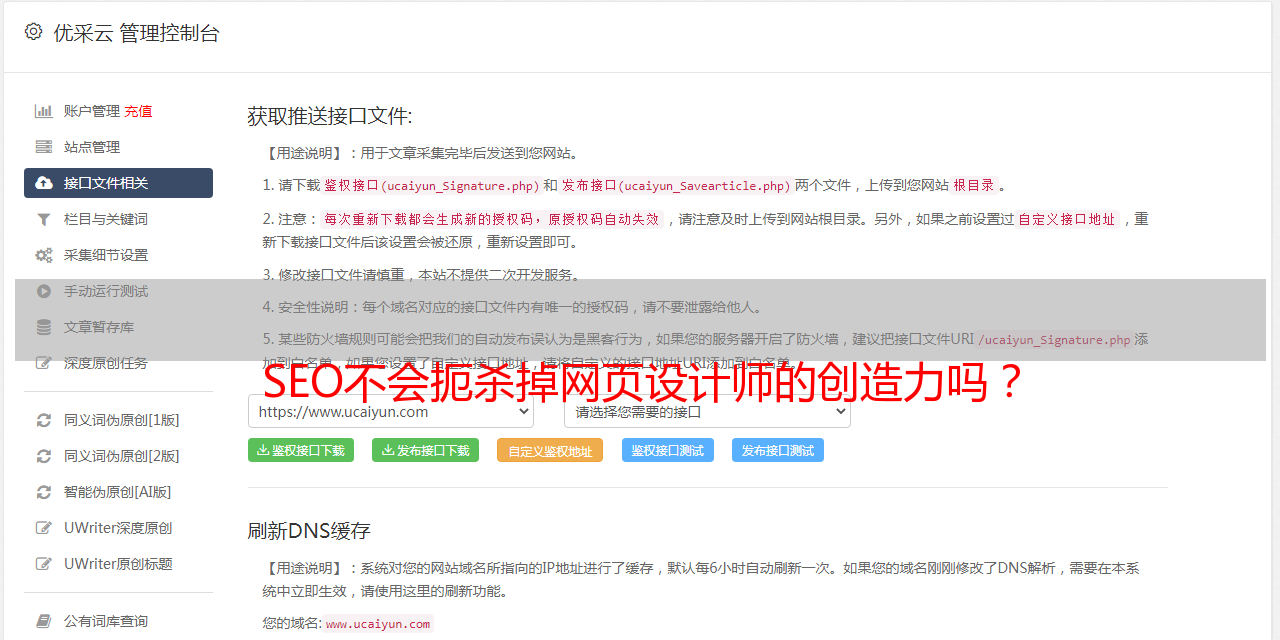Click the gear icon beside 优采云 管理控制台
The width and height of the screenshot is (1280, 640).
(x=33, y=32)
